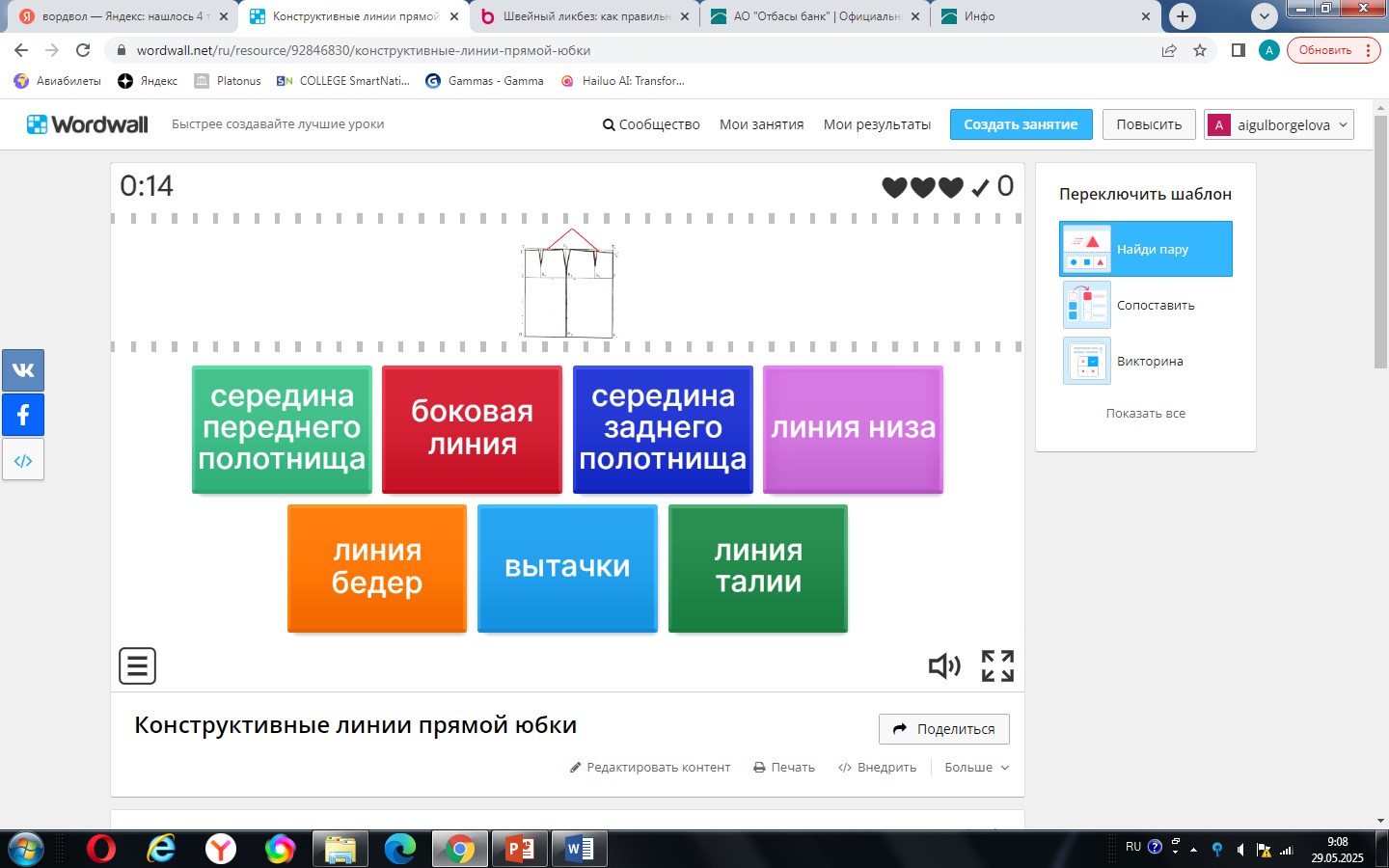The height and width of the screenshot is (868, 1389).
Task: Select the green середина переднего полотнища tile
Action: coord(282,430)
